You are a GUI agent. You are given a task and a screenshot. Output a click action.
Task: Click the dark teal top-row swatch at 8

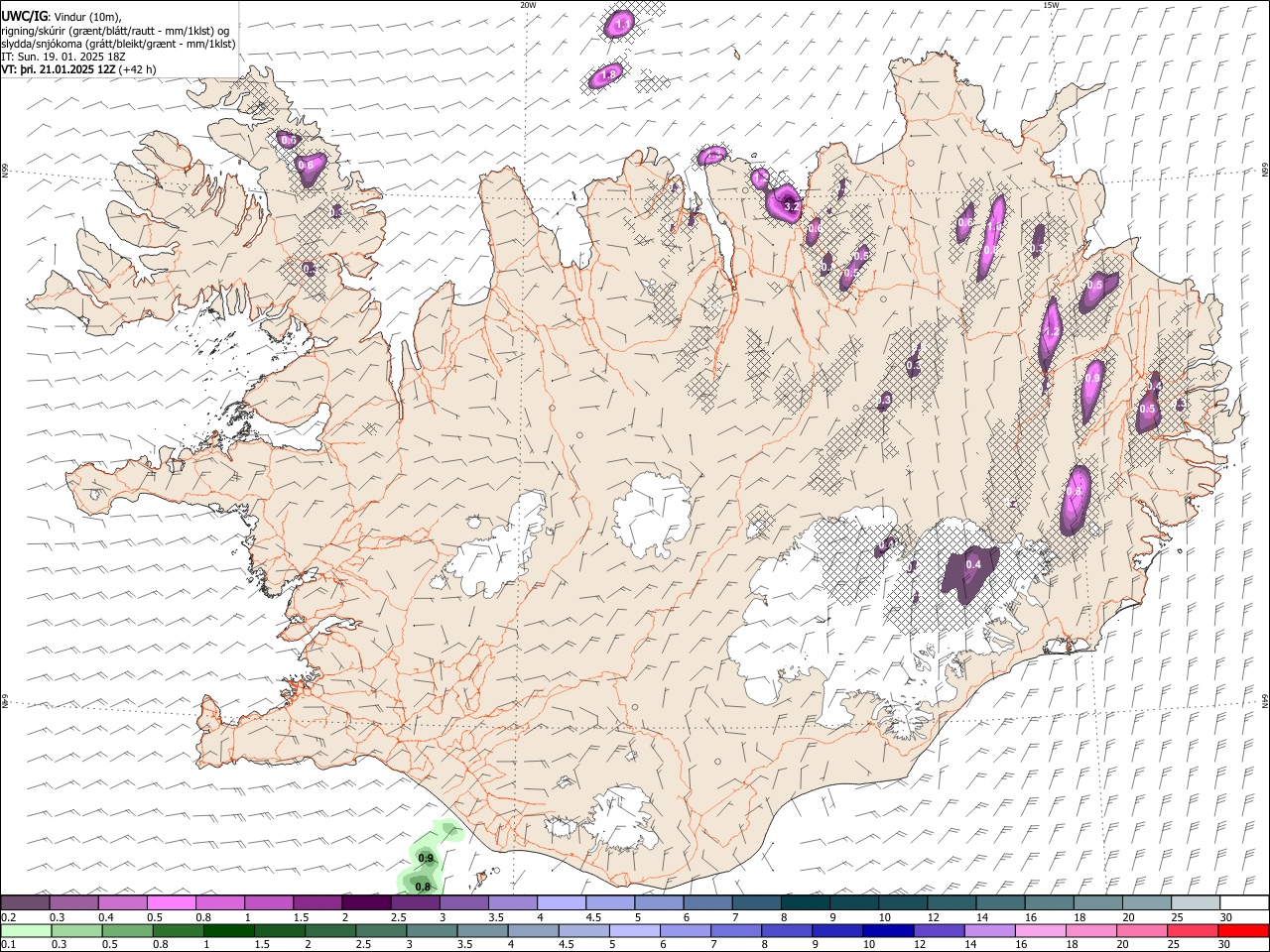pyautogui.click(x=806, y=902)
